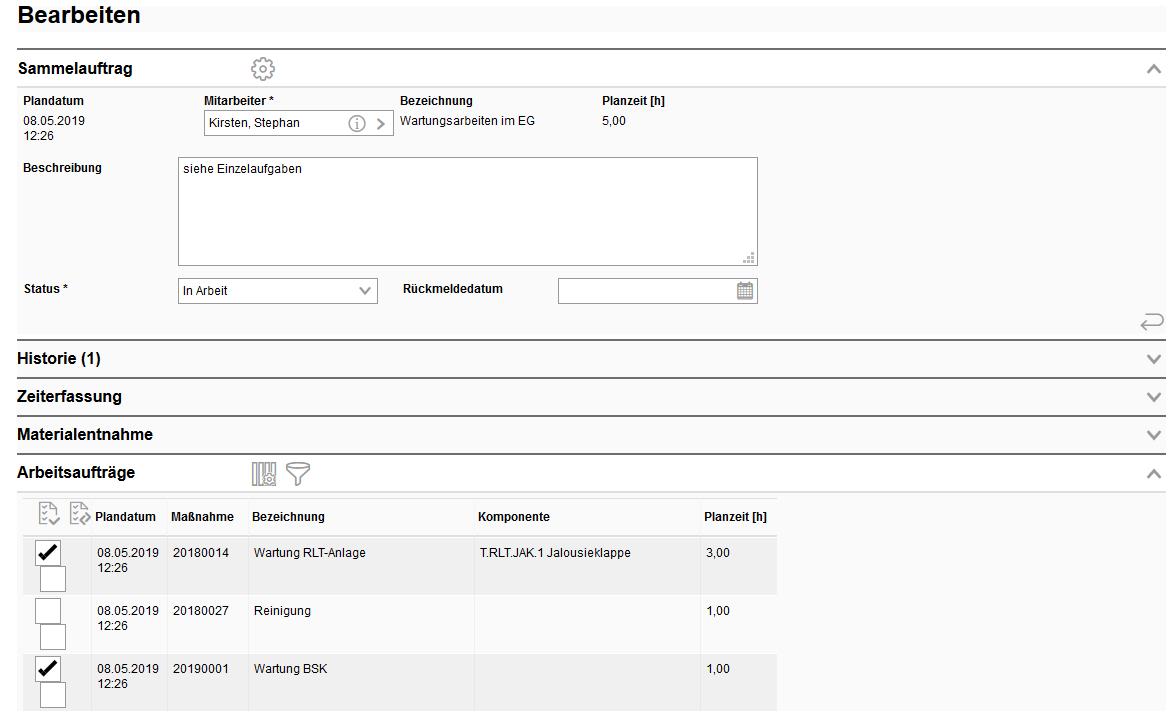1166x711 pixels.
Task: Open the Status dropdown showing In Arbeit
Action: pyautogui.click(x=278, y=291)
